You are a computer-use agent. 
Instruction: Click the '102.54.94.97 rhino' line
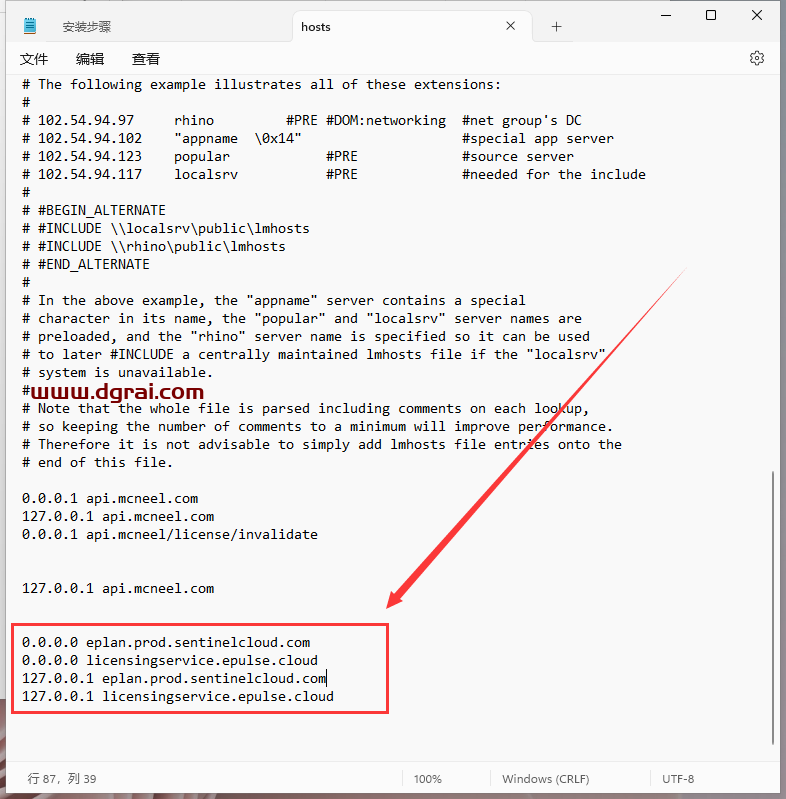(x=302, y=121)
